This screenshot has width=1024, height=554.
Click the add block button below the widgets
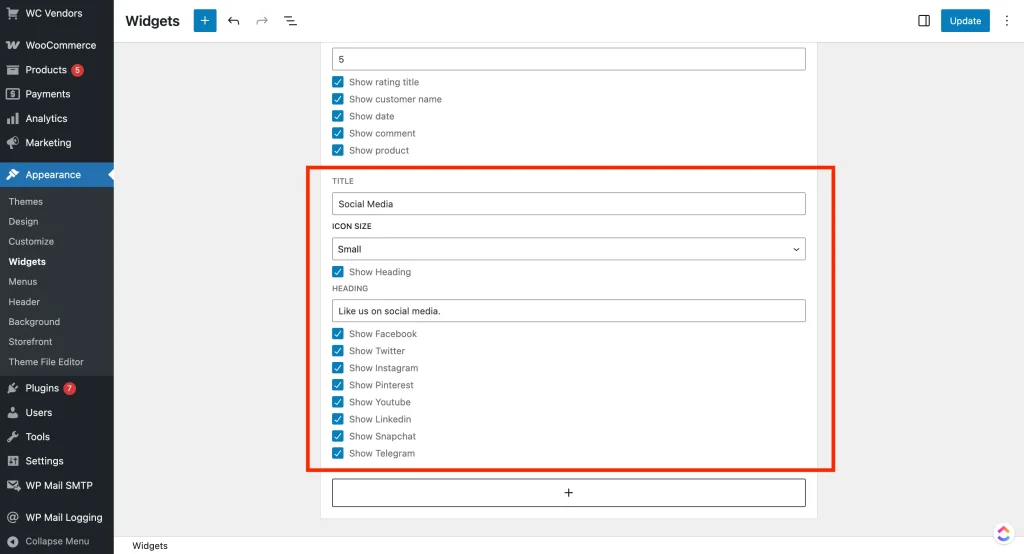(568, 493)
